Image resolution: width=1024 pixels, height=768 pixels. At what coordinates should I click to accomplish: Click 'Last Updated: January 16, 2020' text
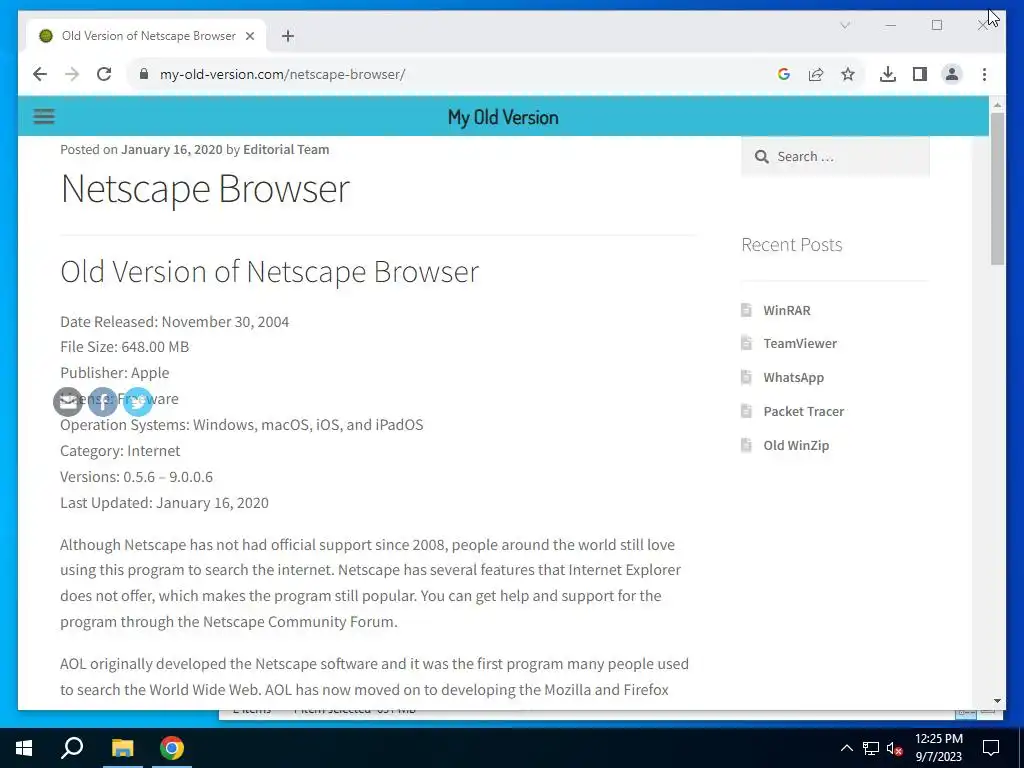coord(165,503)
